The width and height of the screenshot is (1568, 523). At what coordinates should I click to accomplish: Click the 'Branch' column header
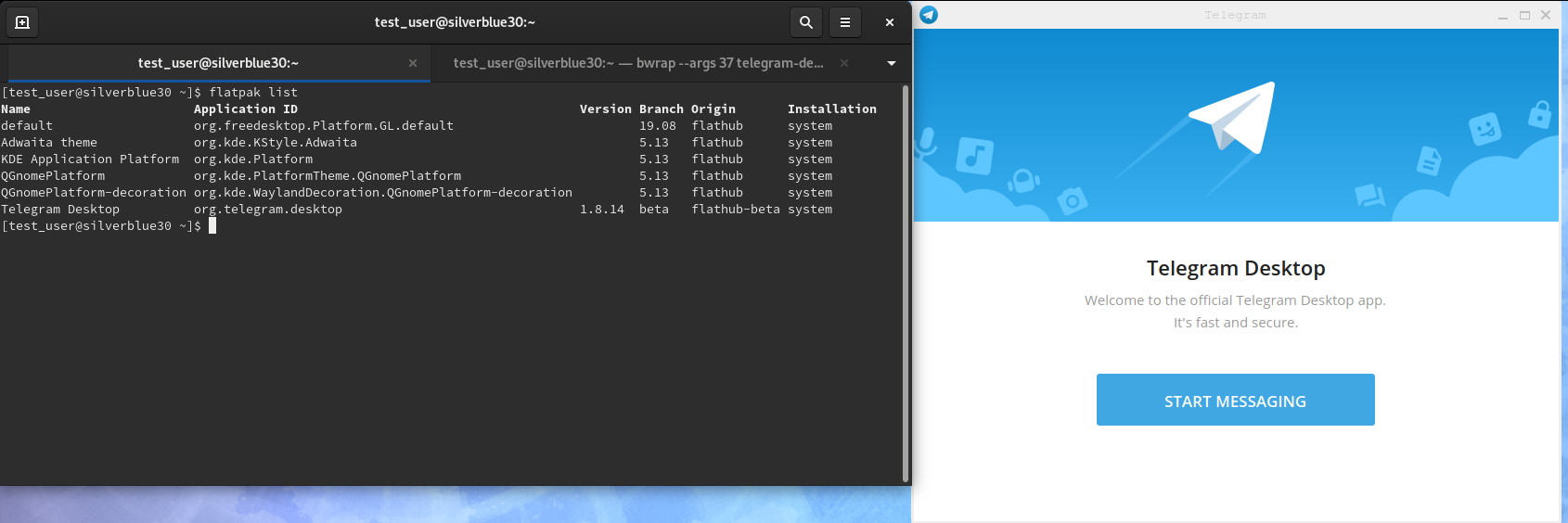[662, 109]
